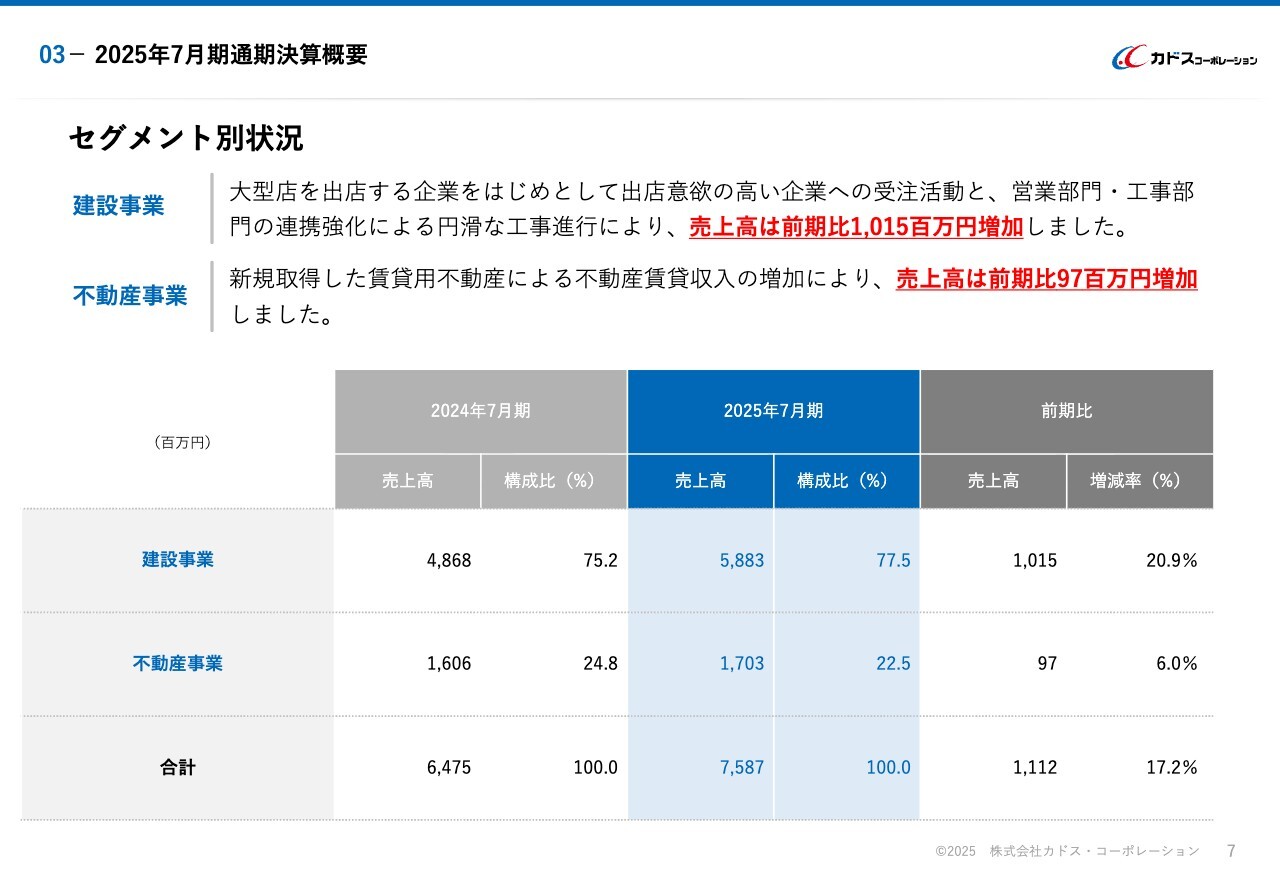Click the value '5,883'
The width and height of the screenshot is (1280, 886).
[742, 561]
